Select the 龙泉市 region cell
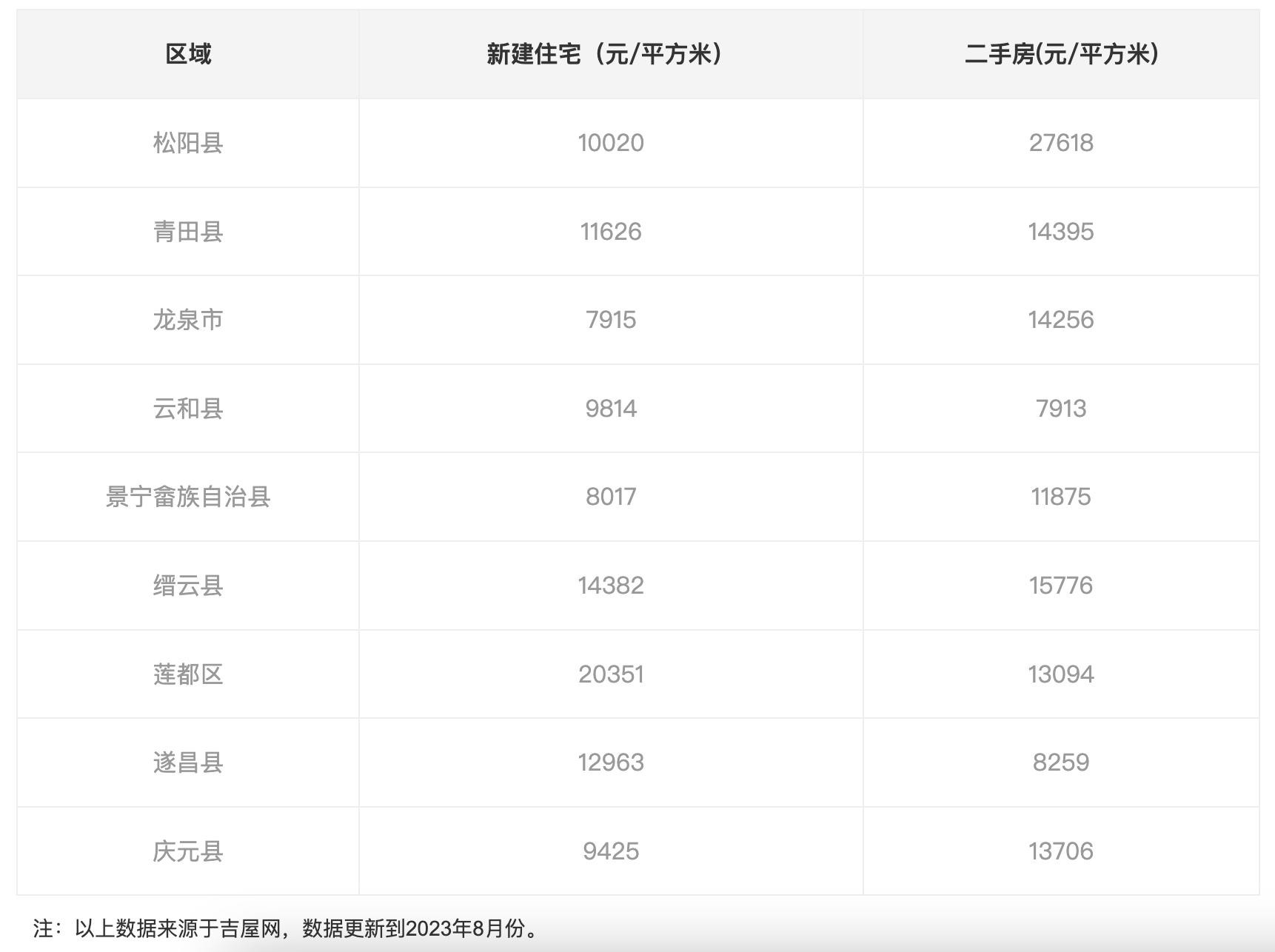 188,320
